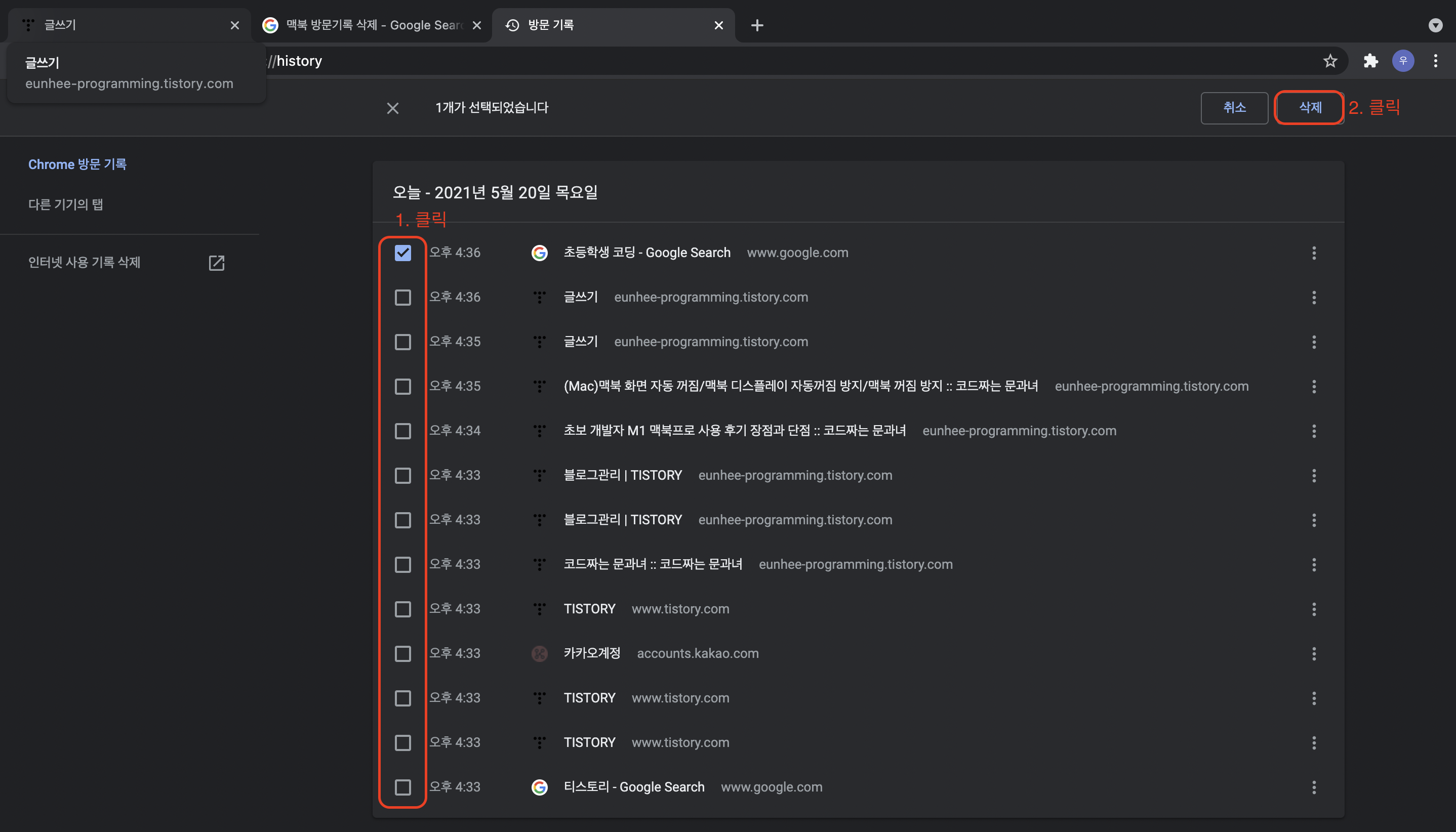Viewport: 1456px width, 832px height.
Task: Clear the selection with the X icon
Action: click(392, 108)
